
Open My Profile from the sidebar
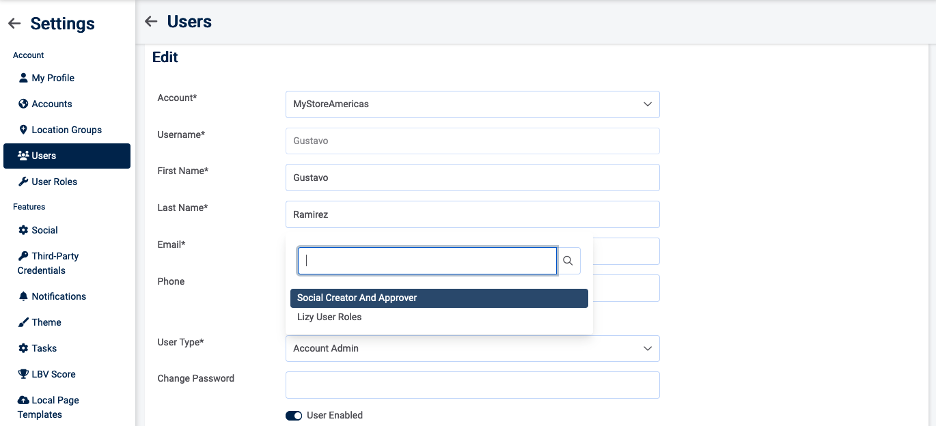click(x=52, y=78)
